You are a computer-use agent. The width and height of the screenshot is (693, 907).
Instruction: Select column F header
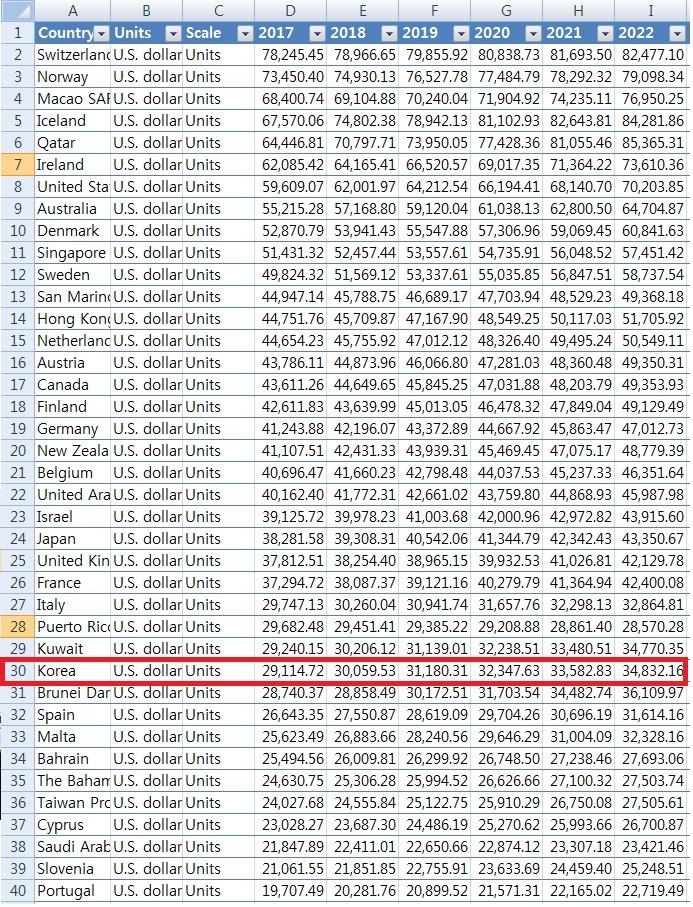[434, 10]
